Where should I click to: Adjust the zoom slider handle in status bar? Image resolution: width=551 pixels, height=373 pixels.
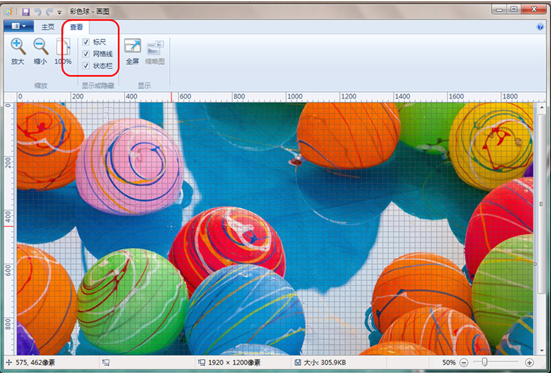coord(484,362)
